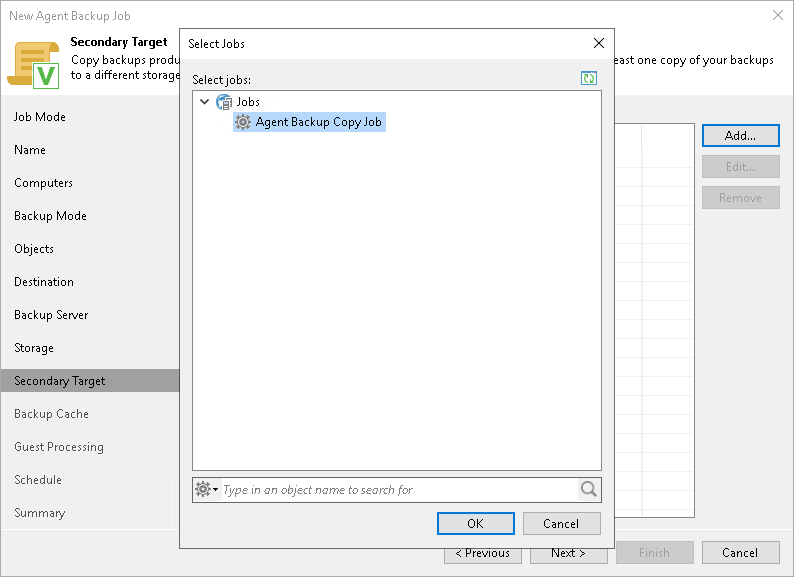The width and height of the screenshot is (794, 577).
Task: Select the Jobs root tree item
Action: (x=248, y=102)
